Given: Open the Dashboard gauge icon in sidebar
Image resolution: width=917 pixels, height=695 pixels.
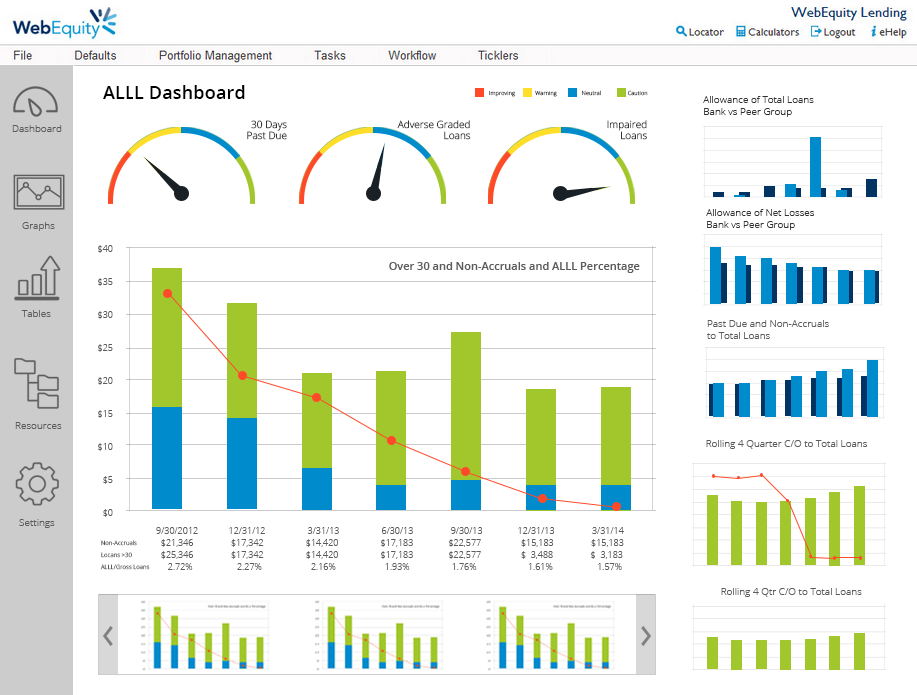Looking at the screenshot, I should tap(37, 102).
